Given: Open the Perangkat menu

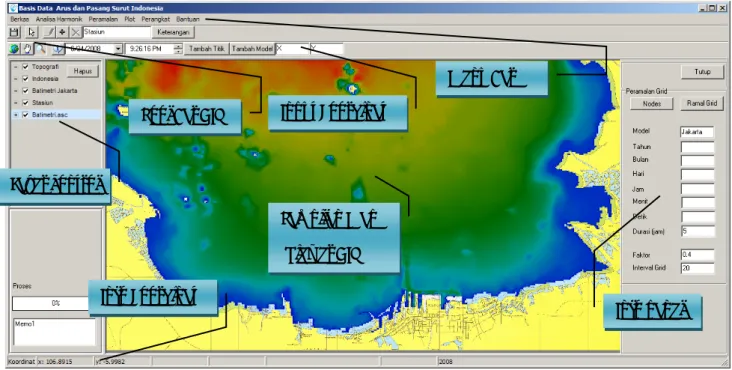Looking at the screenshot, I should [x=156, y=20].
